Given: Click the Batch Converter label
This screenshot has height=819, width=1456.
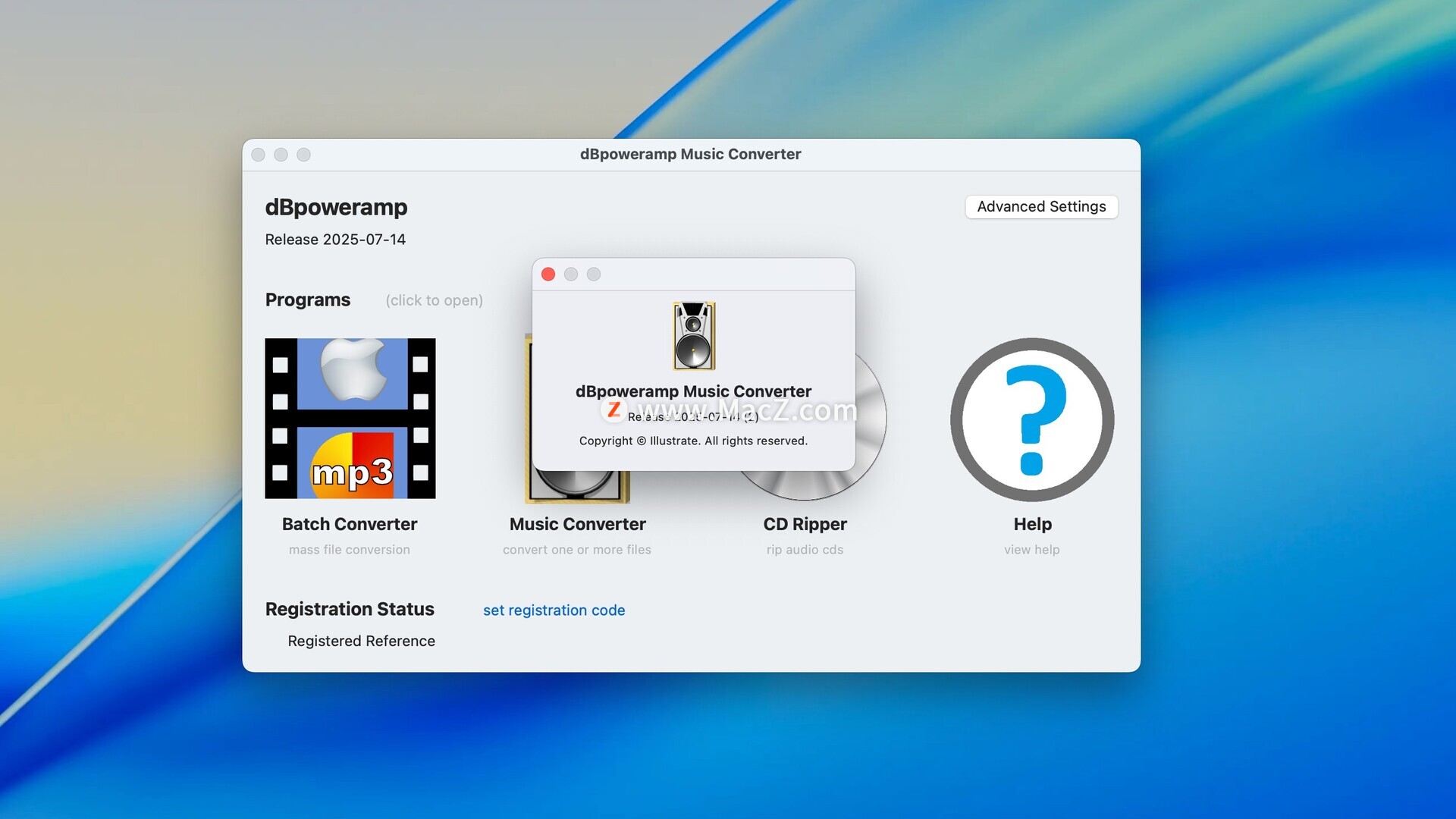Looking at the screenshot, I should (350, 524).
